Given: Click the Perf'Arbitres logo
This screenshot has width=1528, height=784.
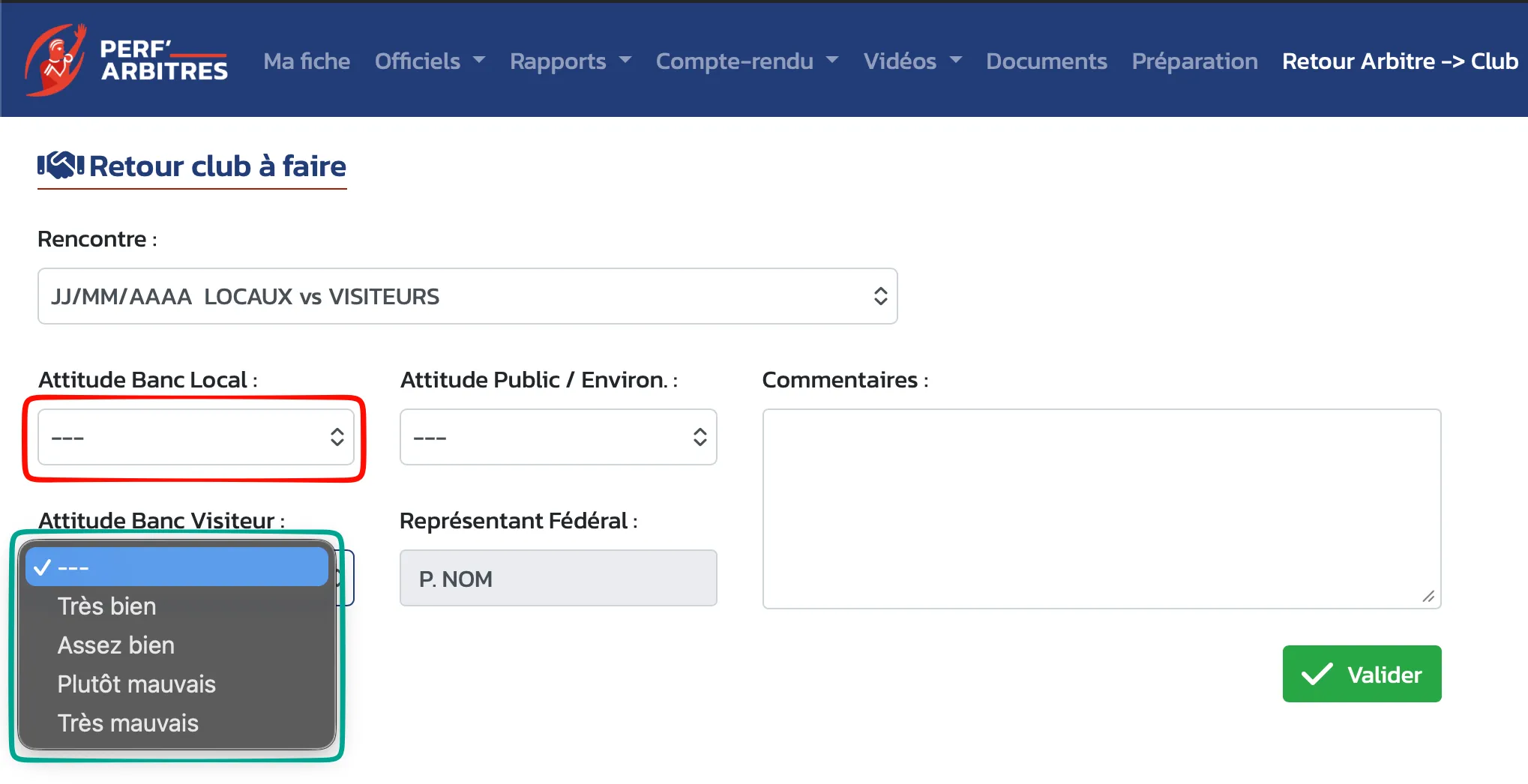Looking at the screenshot, I should point(126,60).
